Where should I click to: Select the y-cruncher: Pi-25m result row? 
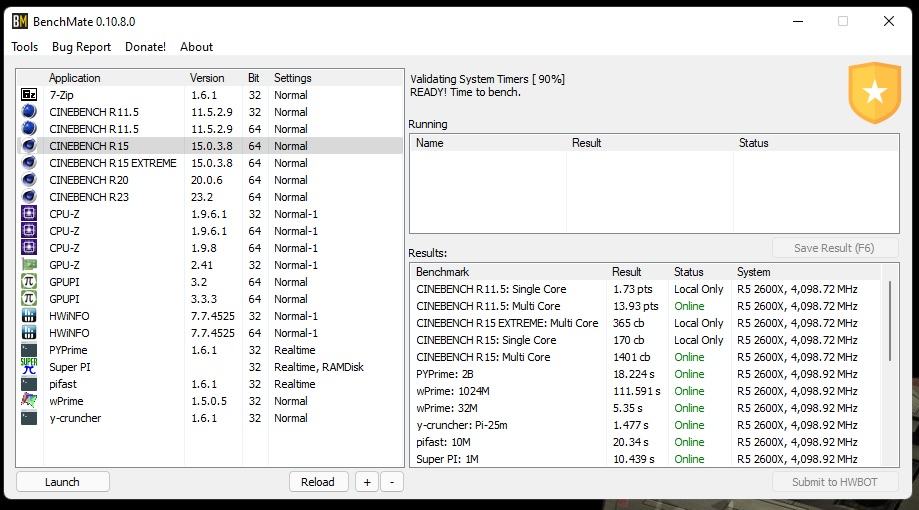click(646, 425)
